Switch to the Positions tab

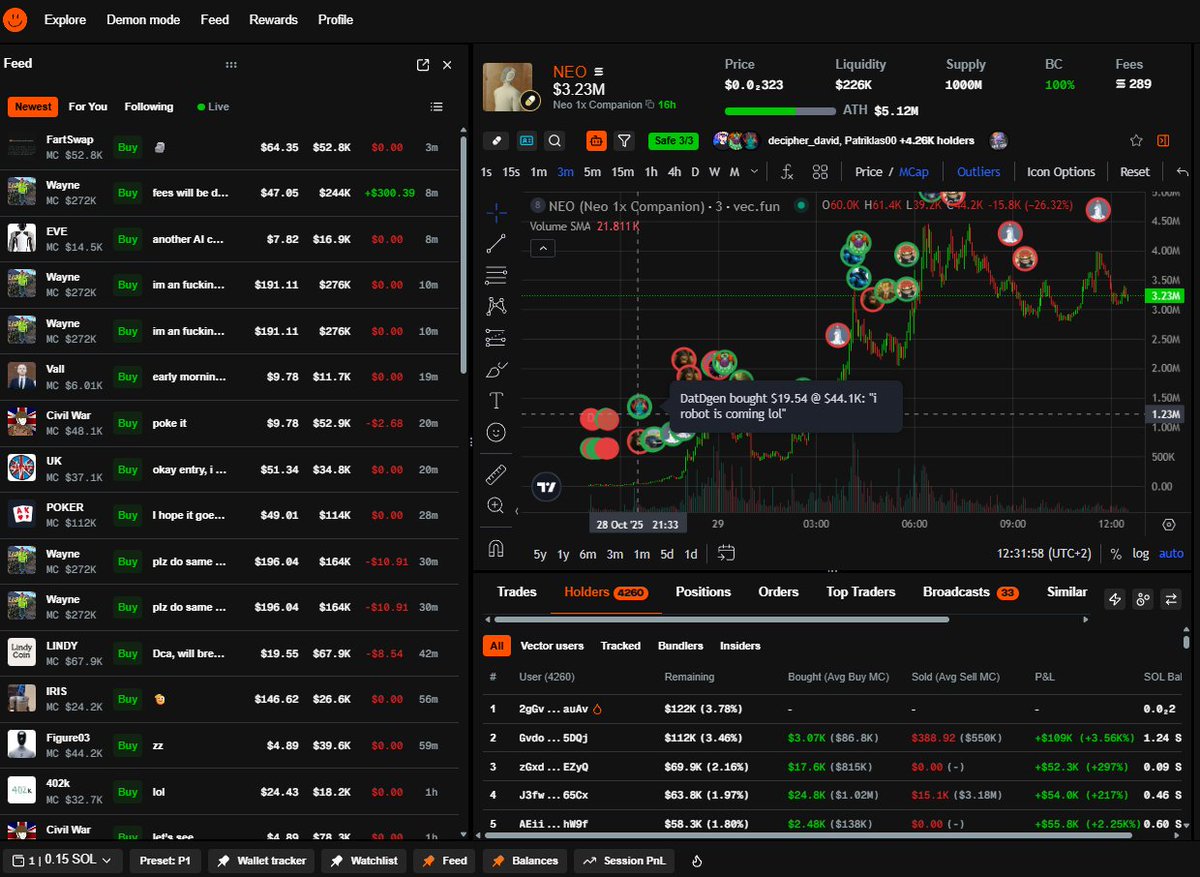point(703,592)
